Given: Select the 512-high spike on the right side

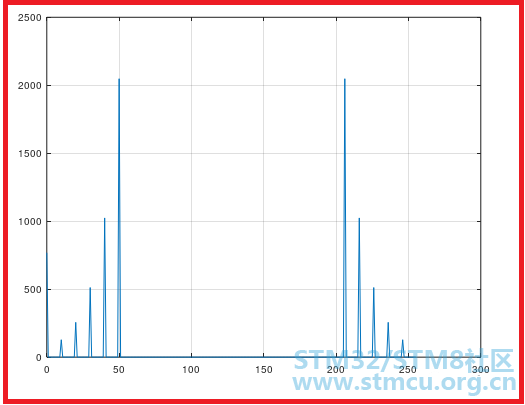Looking at the screenshot, I should click(374, 322).
